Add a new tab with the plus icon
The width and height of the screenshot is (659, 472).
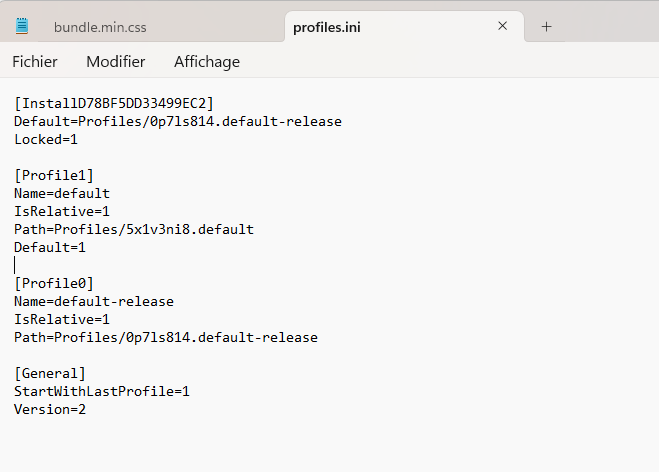546,27
